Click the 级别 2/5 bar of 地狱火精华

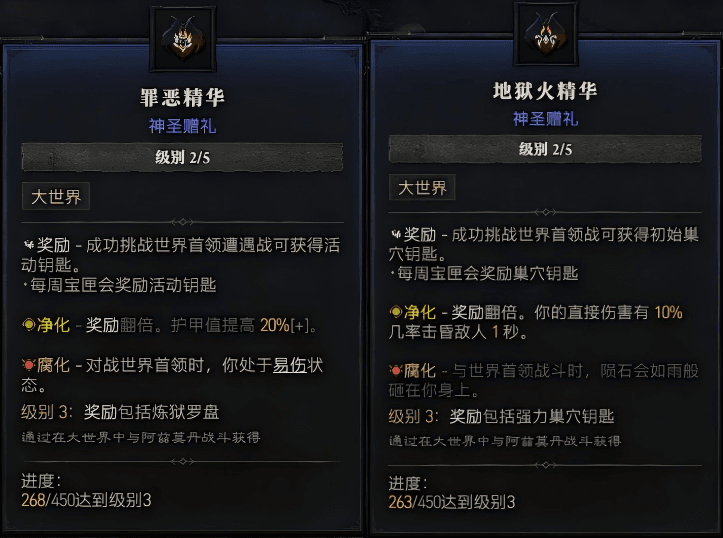click(x=545, y=149)
